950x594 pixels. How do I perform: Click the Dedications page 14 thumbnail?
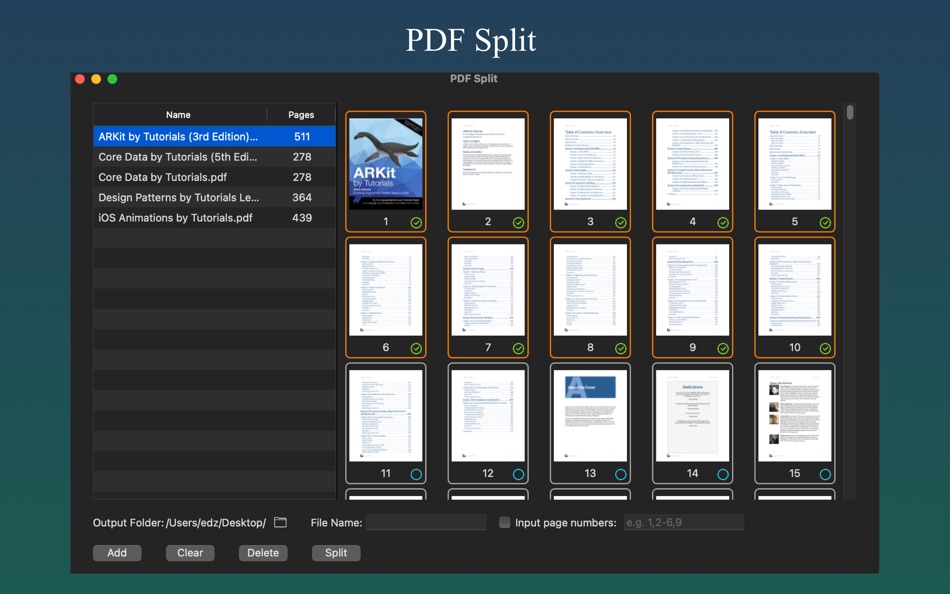[x=693, y=416]
